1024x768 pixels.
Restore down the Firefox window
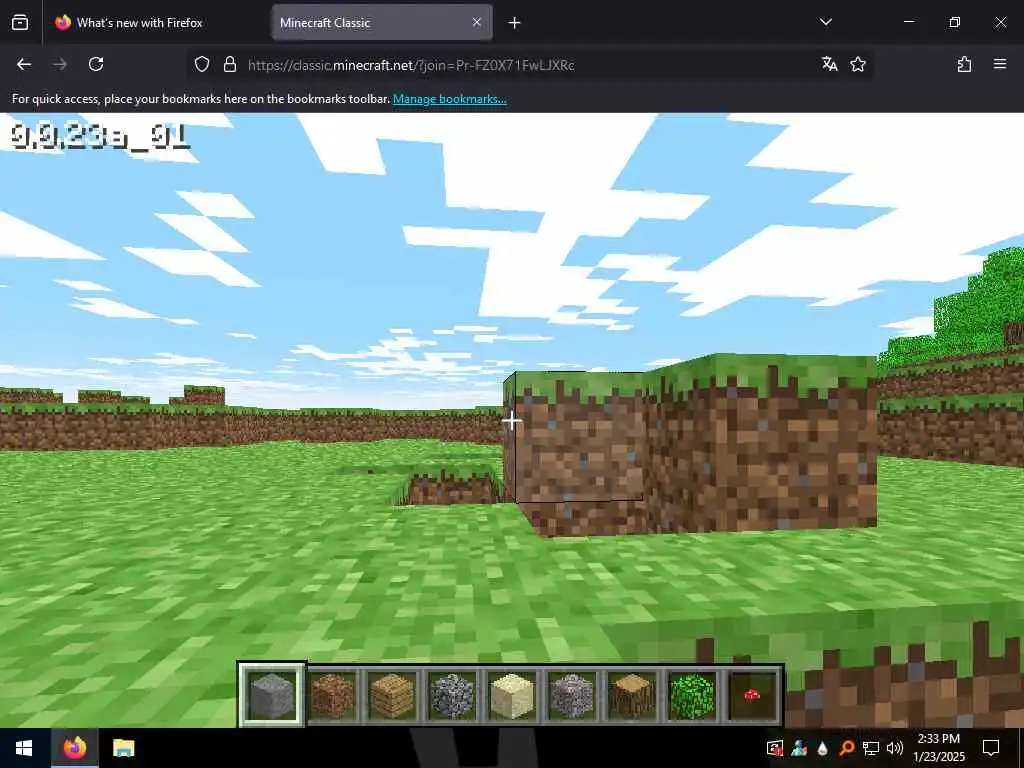(x=955, y=22)
